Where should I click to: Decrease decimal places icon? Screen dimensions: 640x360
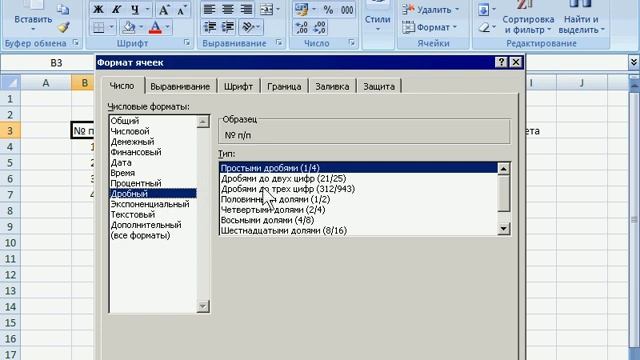click(x=320, y=27)
